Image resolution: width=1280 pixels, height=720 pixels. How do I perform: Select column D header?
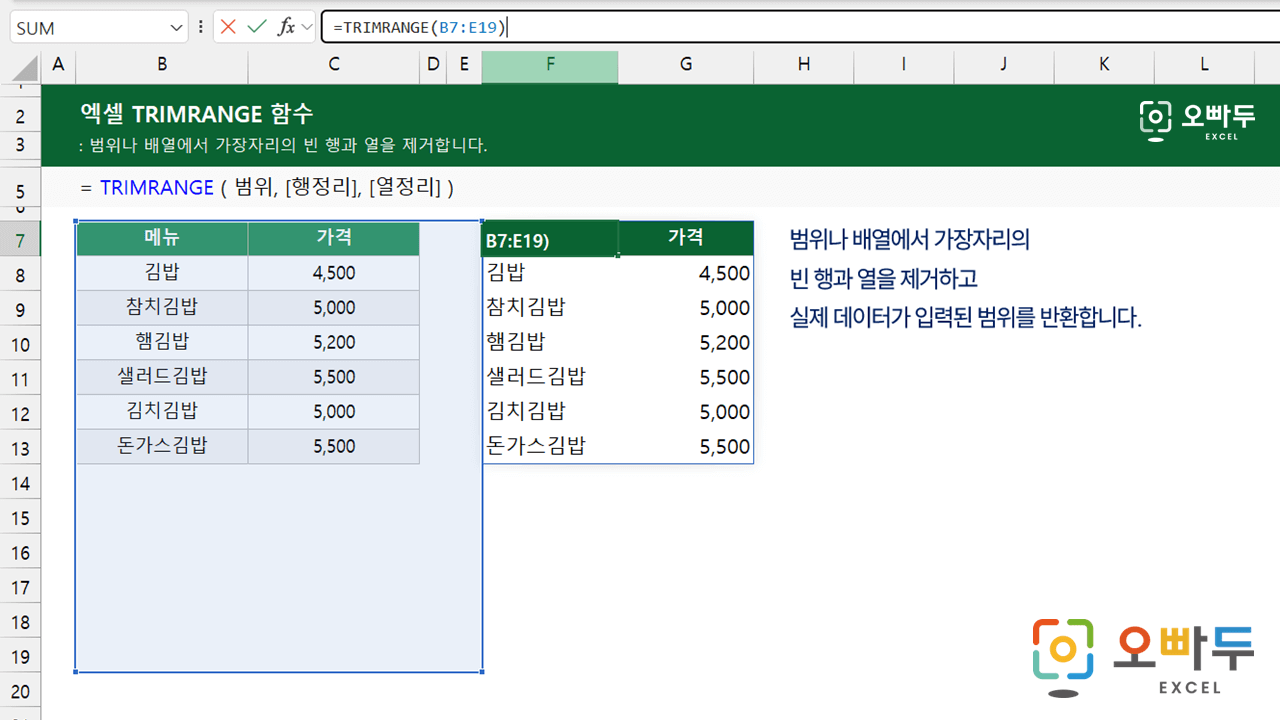(x=433, y=64)
